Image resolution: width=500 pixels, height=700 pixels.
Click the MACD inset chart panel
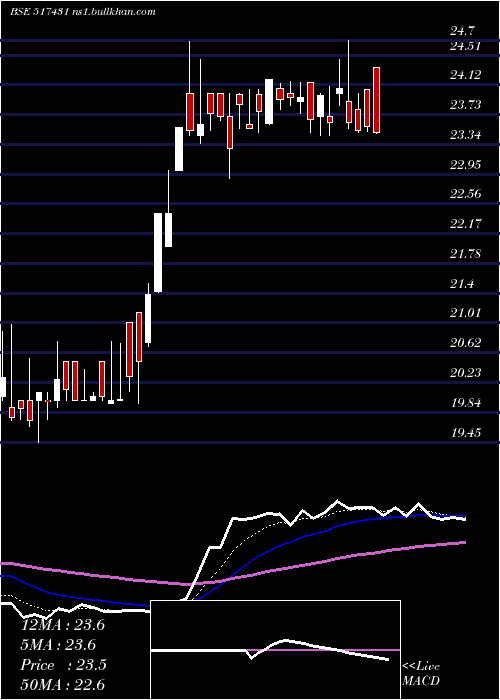tap(275, 650)
